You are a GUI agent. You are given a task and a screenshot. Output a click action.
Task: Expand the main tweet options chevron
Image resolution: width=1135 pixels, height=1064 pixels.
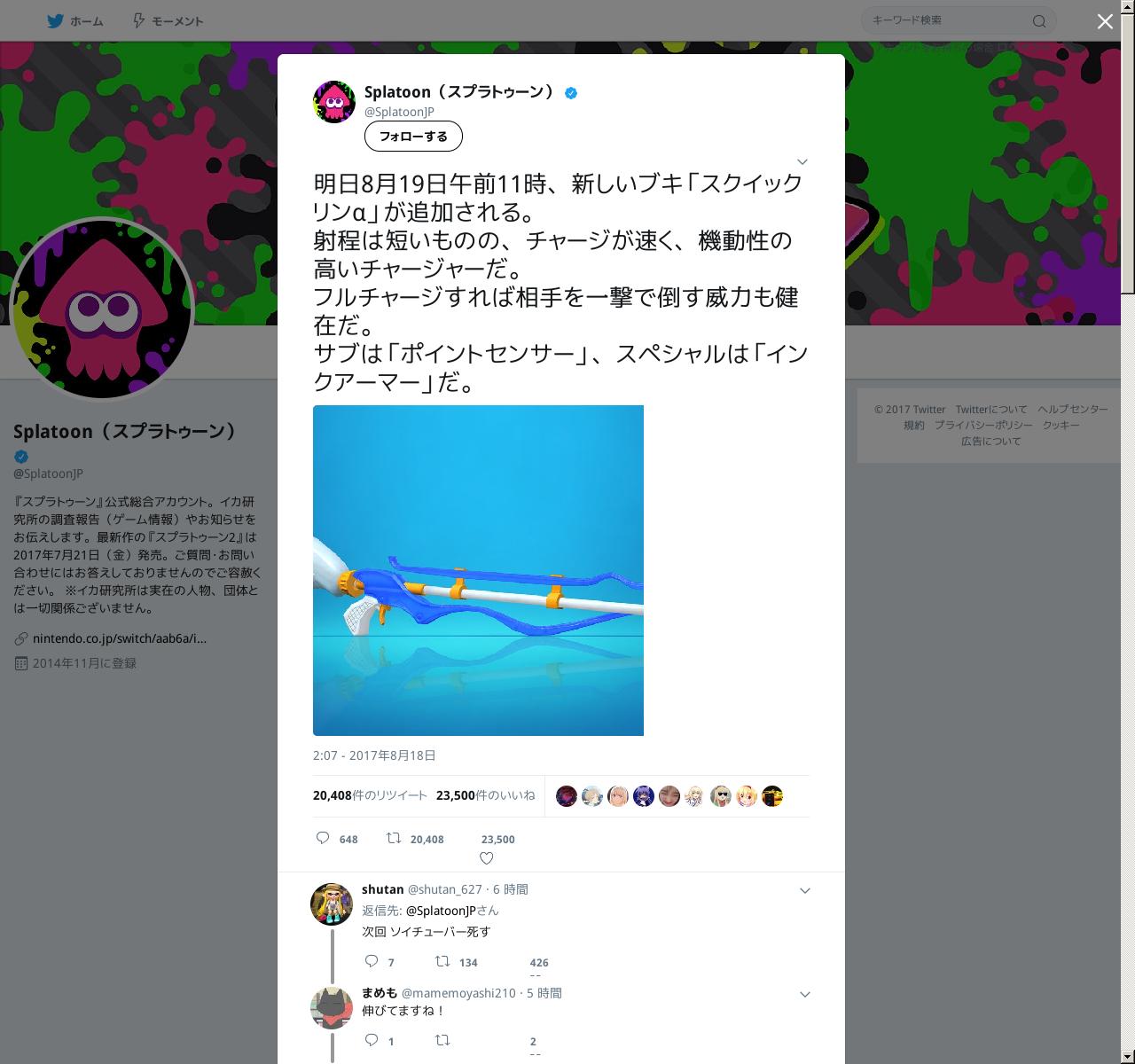click(x=802, y=161)
